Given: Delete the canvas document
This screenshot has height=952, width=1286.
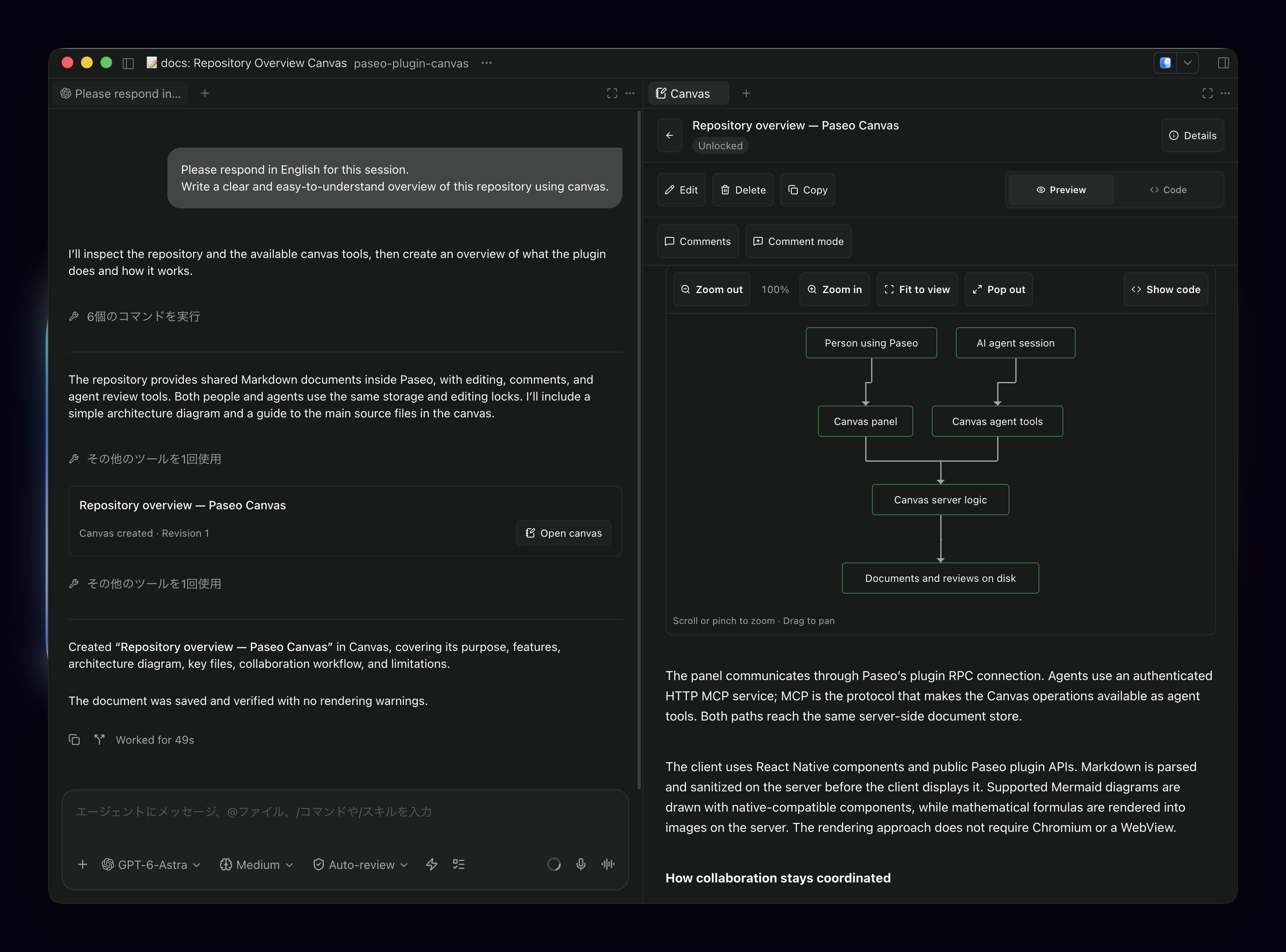Looking at the screenshot, I should click(x=743, y=190).
